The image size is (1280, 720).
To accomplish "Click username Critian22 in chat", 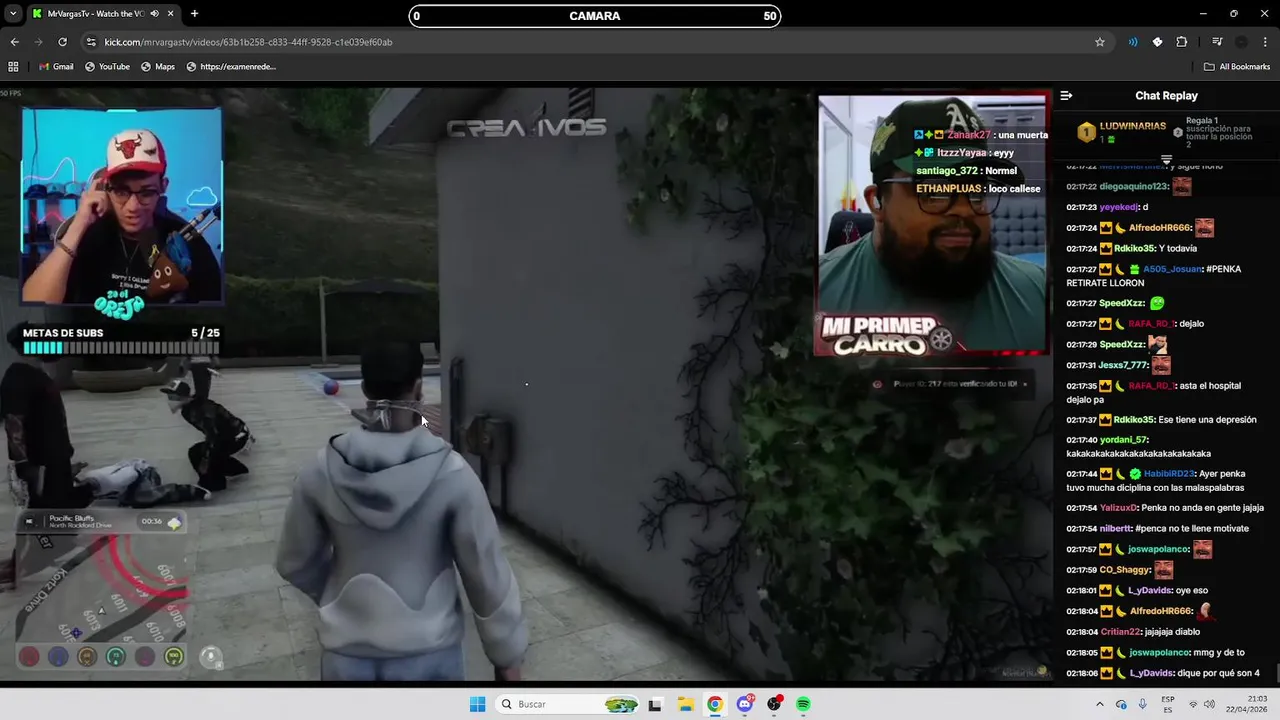I will (1120, 632).
